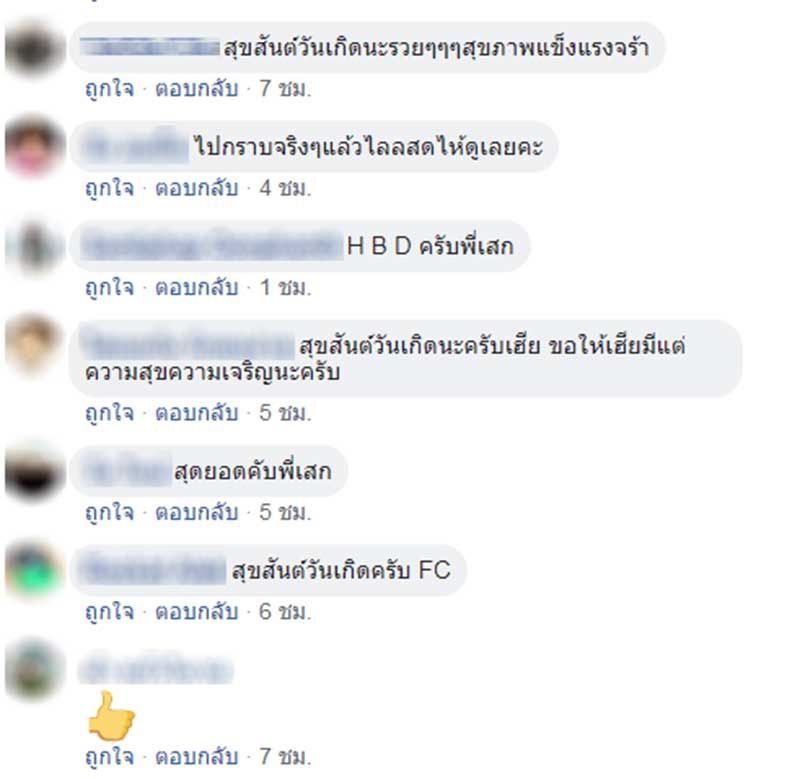
Task: Open the '1 ชม.' timestamp link
Action: tap(285, 288)
